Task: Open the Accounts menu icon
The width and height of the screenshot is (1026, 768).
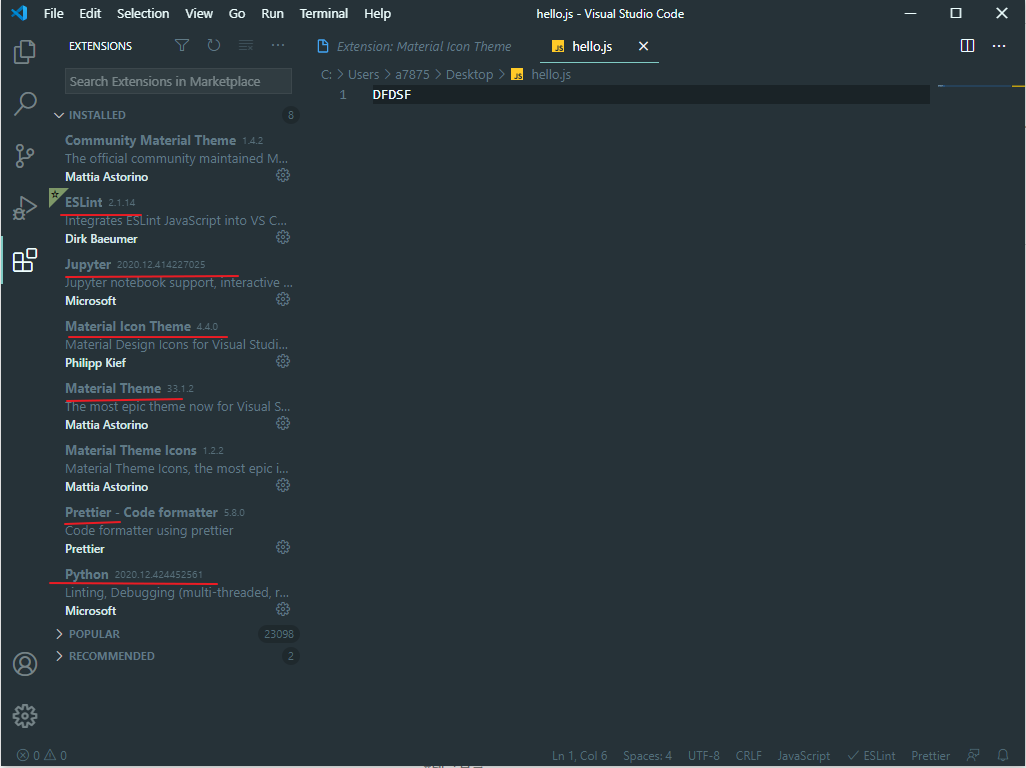Action: [x=25, y=664]
